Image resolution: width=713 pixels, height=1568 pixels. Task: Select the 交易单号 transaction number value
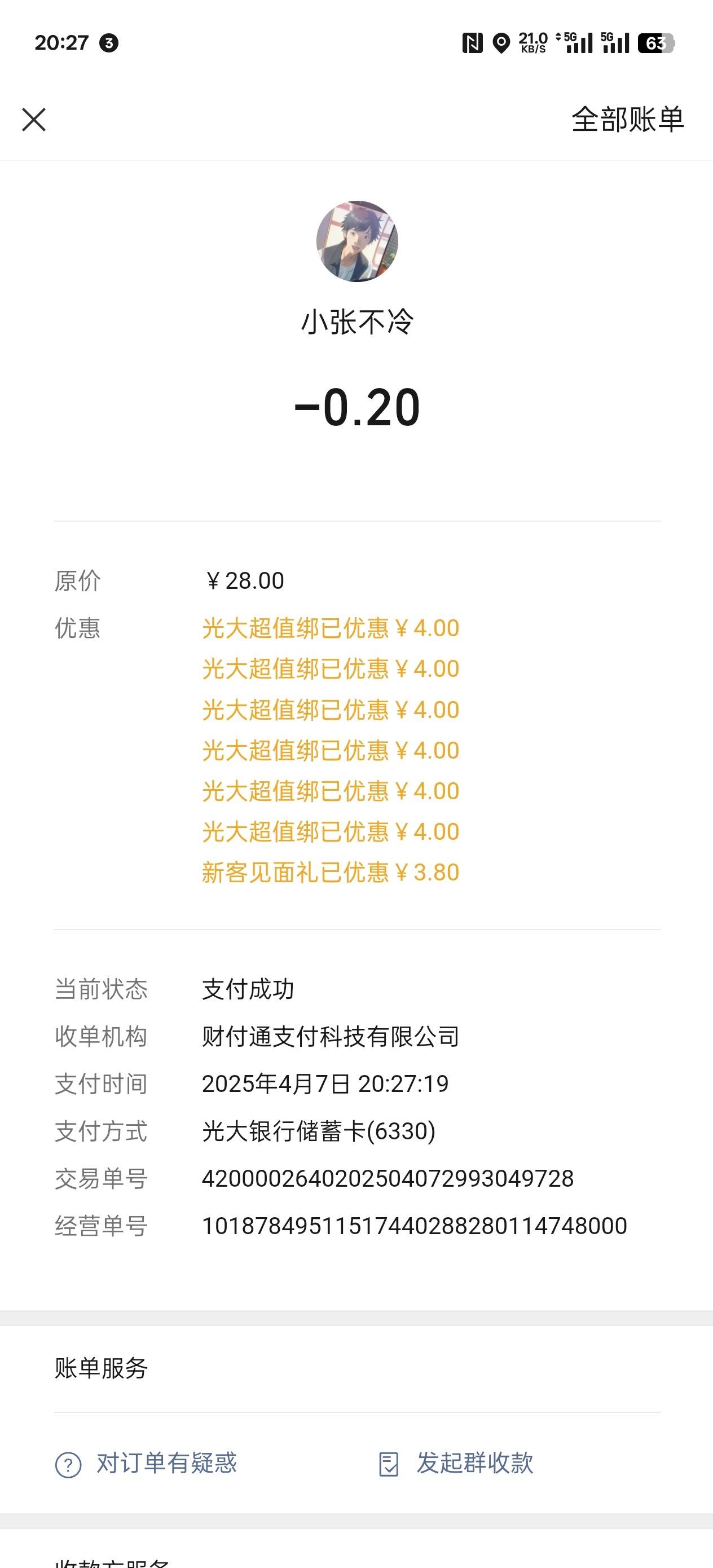click(x=388, y=1179)
